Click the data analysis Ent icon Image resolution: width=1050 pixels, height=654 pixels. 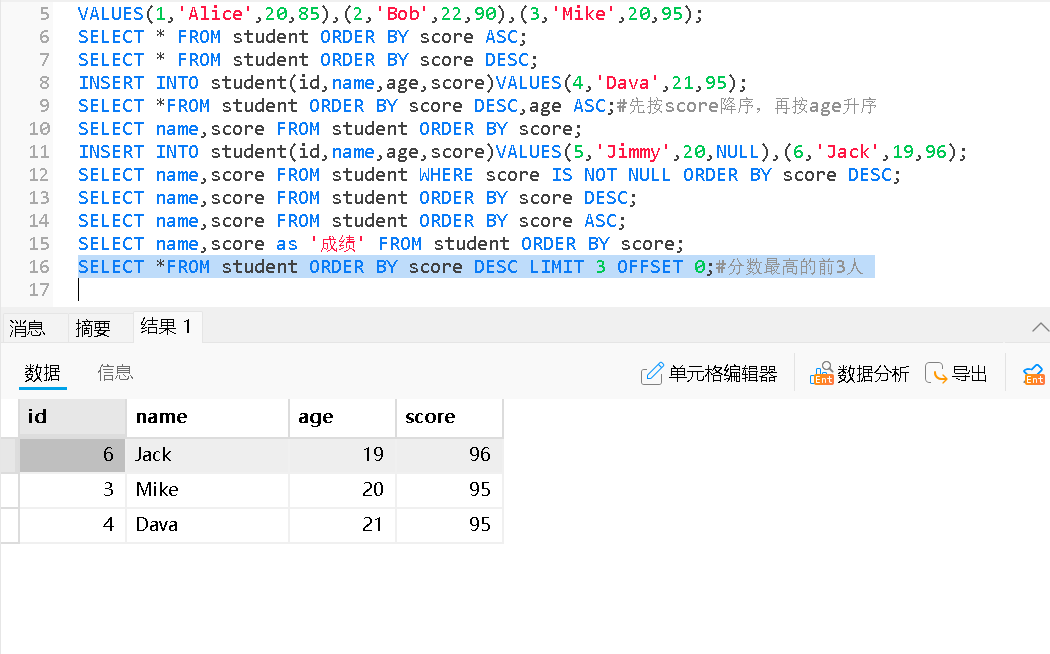(x=822, y=374)
